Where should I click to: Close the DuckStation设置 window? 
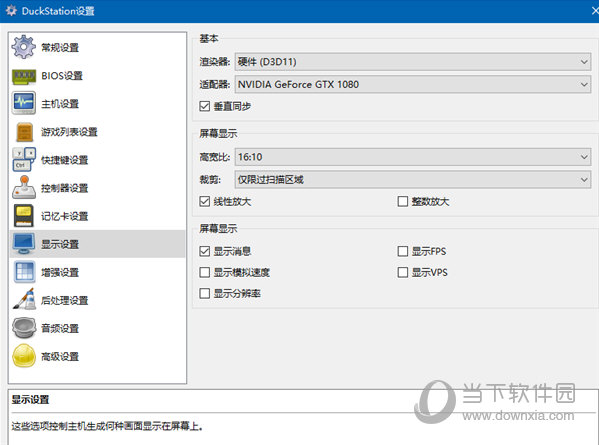tap(595, 11)
